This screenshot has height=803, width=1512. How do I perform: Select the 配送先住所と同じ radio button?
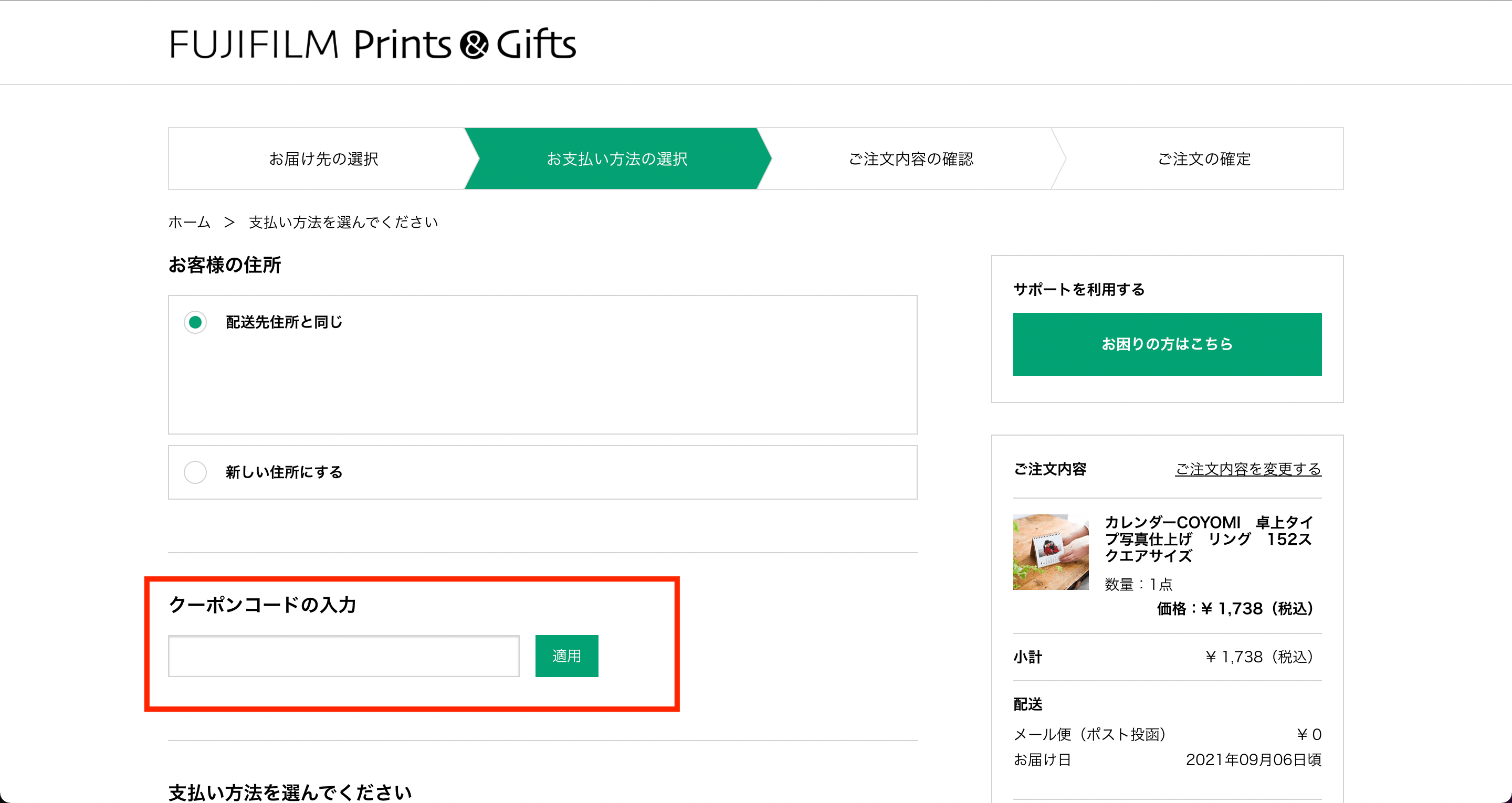click(195, 322)
